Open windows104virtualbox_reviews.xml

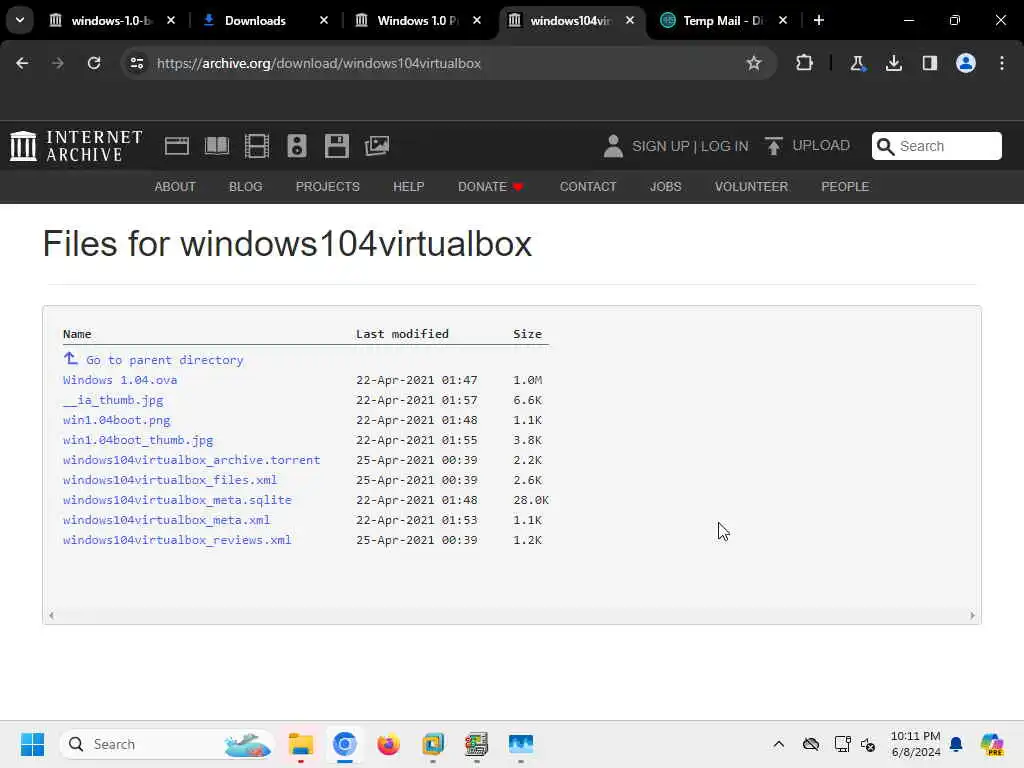pyautogui.click(x=177, y=540)
